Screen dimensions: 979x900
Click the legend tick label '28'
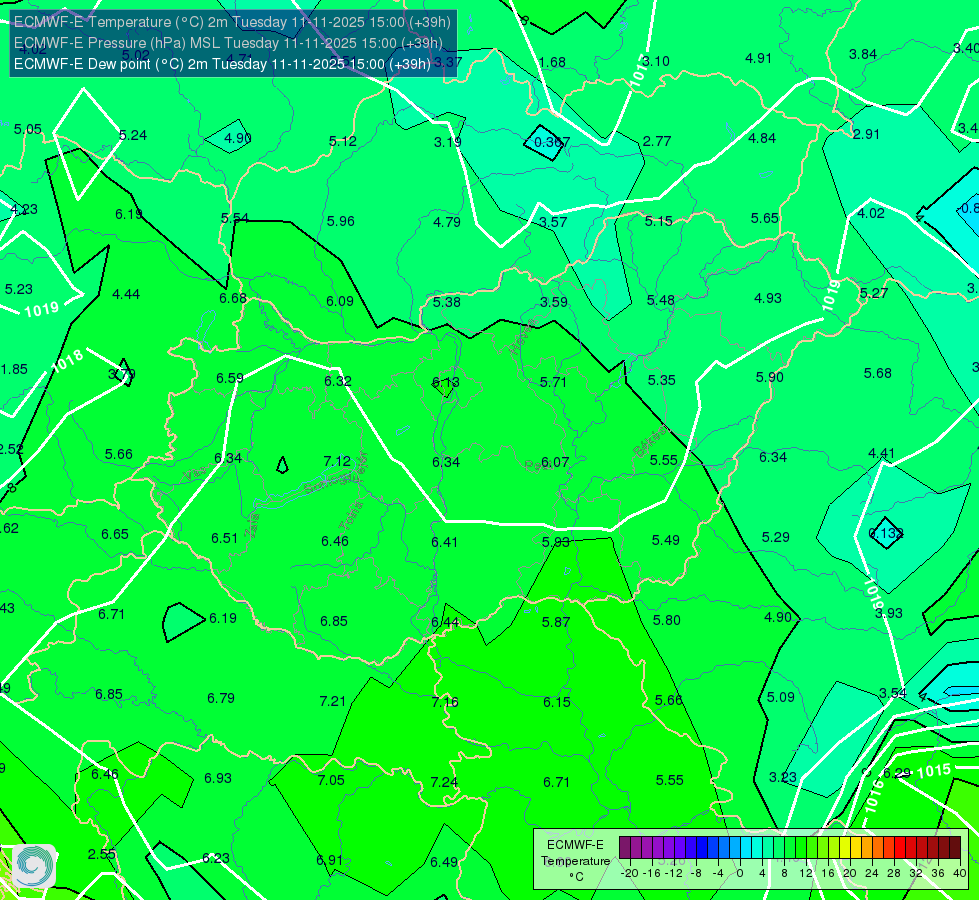pos(893,873)
